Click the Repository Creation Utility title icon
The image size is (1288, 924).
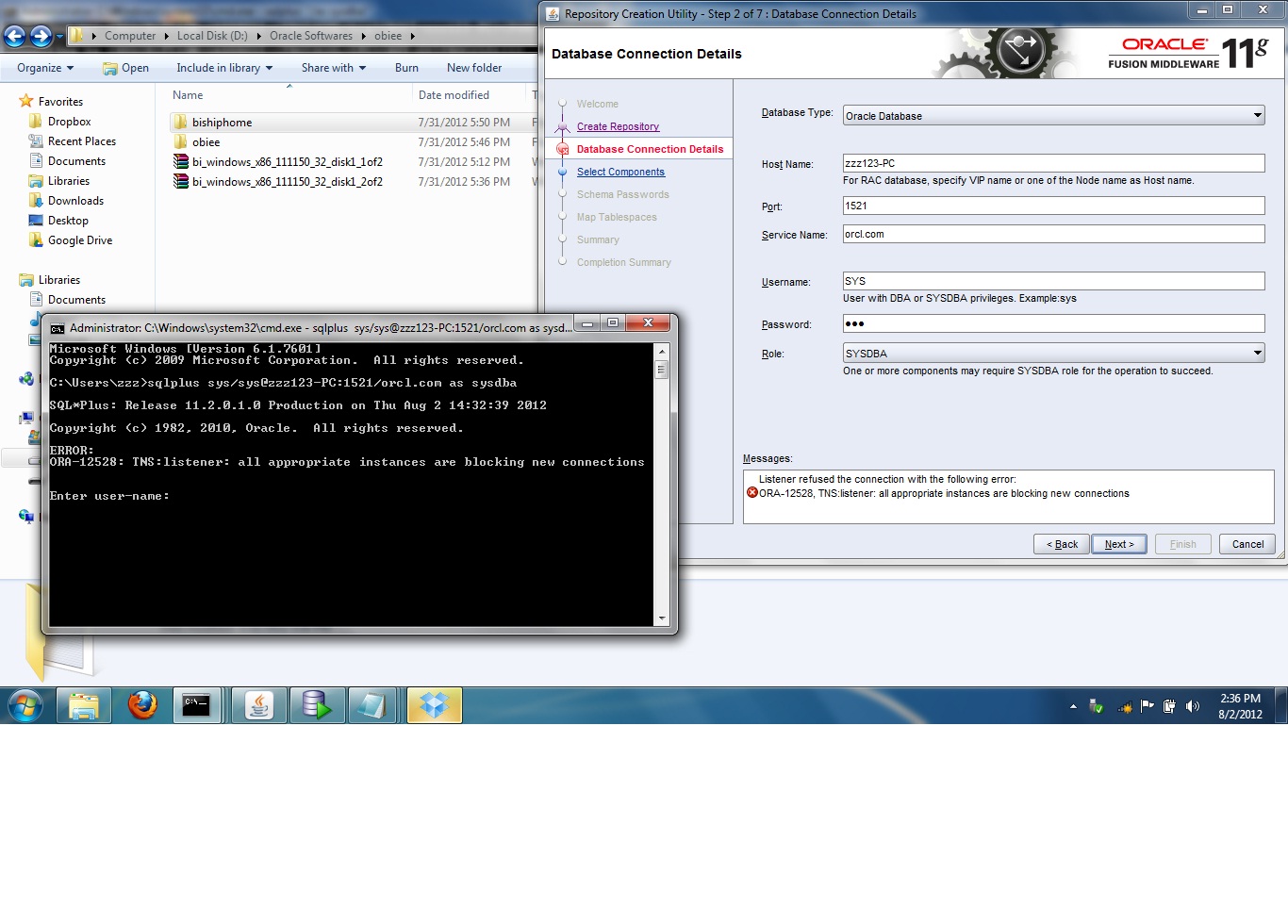(553, 14)
